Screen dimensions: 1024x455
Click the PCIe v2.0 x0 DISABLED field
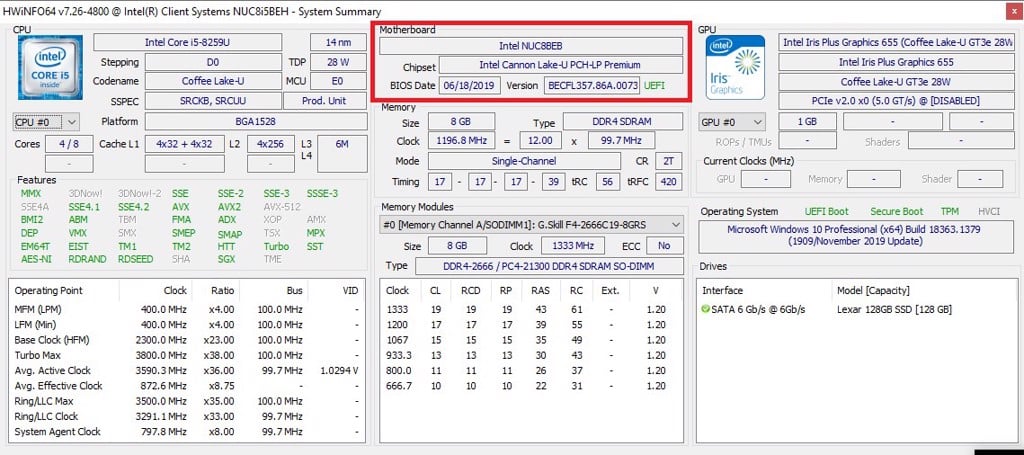pos(897,101)
